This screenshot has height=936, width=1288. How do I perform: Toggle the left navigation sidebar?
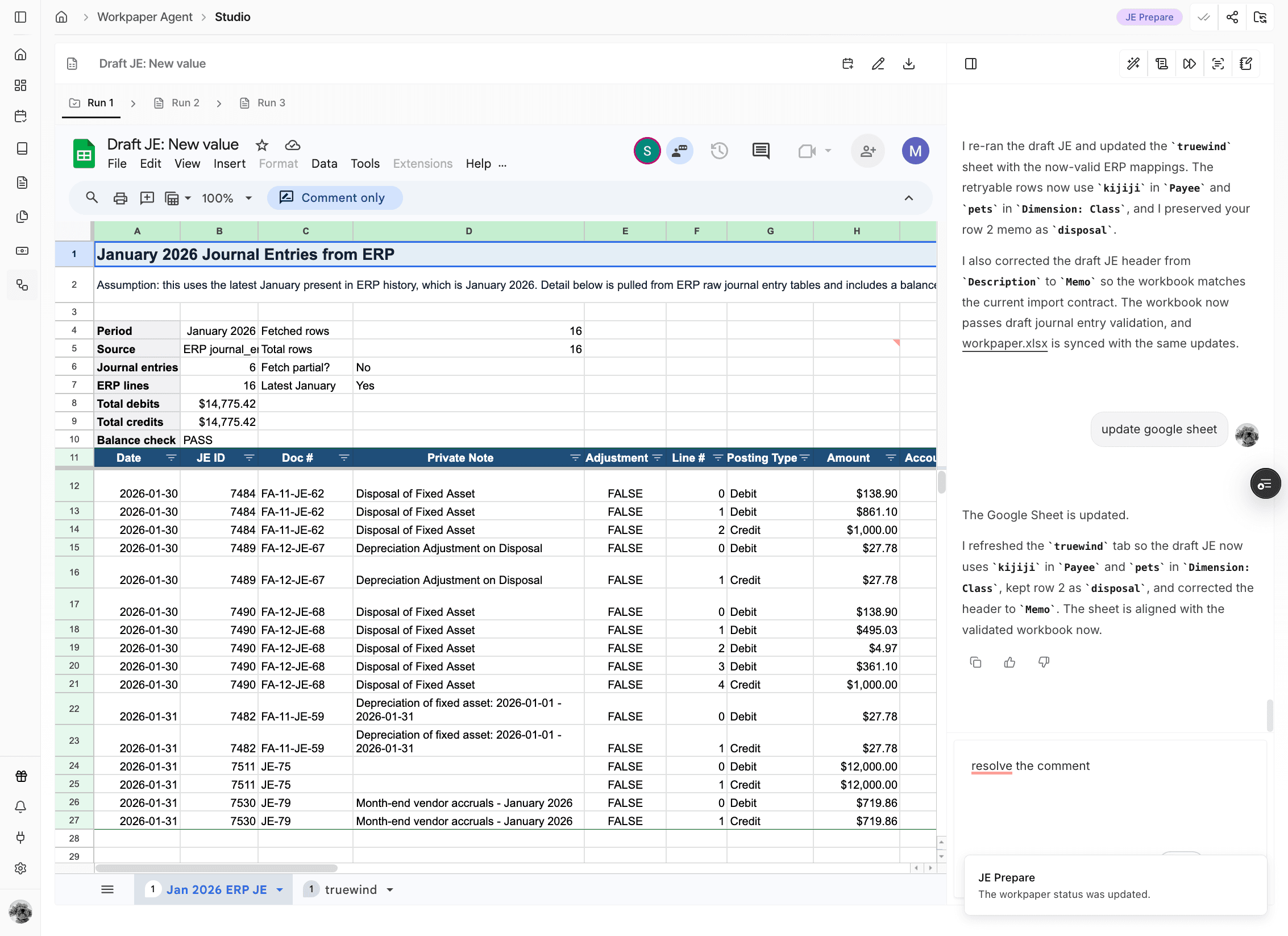click(x=20, y=17)
